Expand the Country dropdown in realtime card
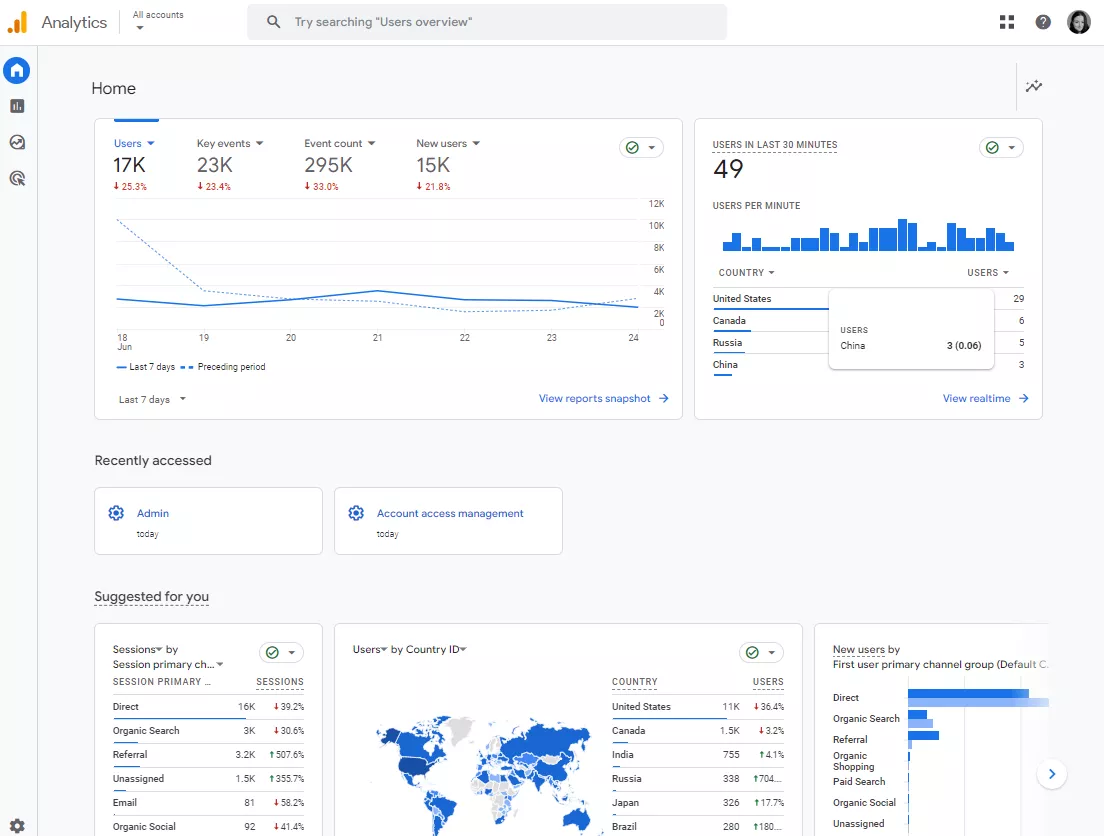 click(x=746, y=273)
